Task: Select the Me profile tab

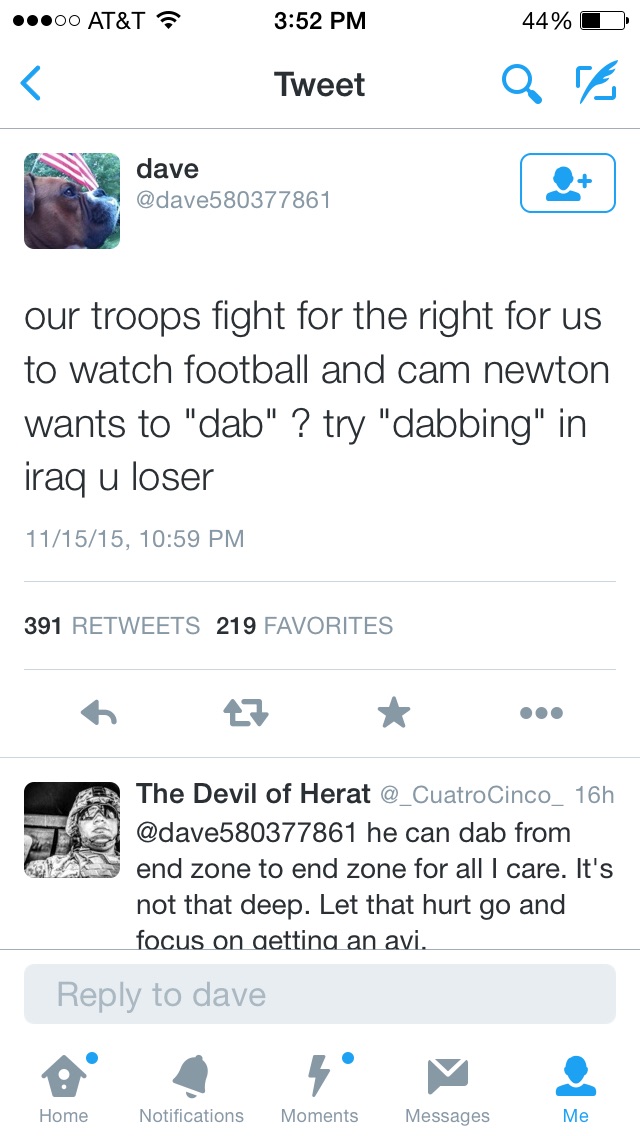Action: coord(576,1088)
